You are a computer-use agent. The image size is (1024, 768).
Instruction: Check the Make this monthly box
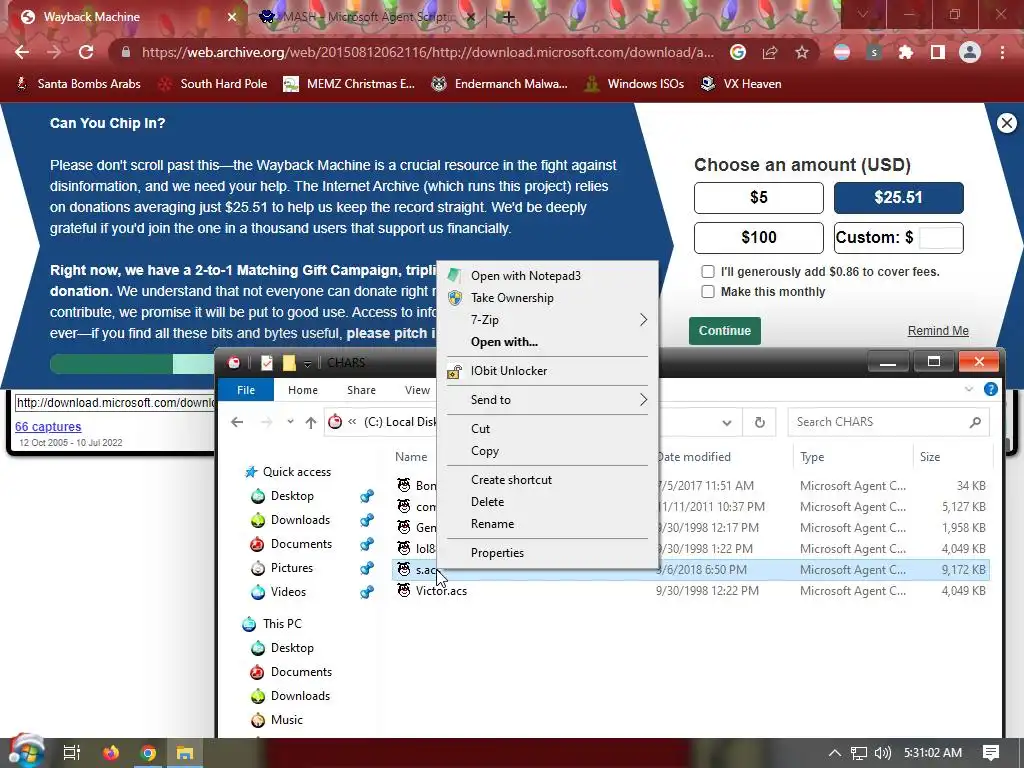click(708, 292)
